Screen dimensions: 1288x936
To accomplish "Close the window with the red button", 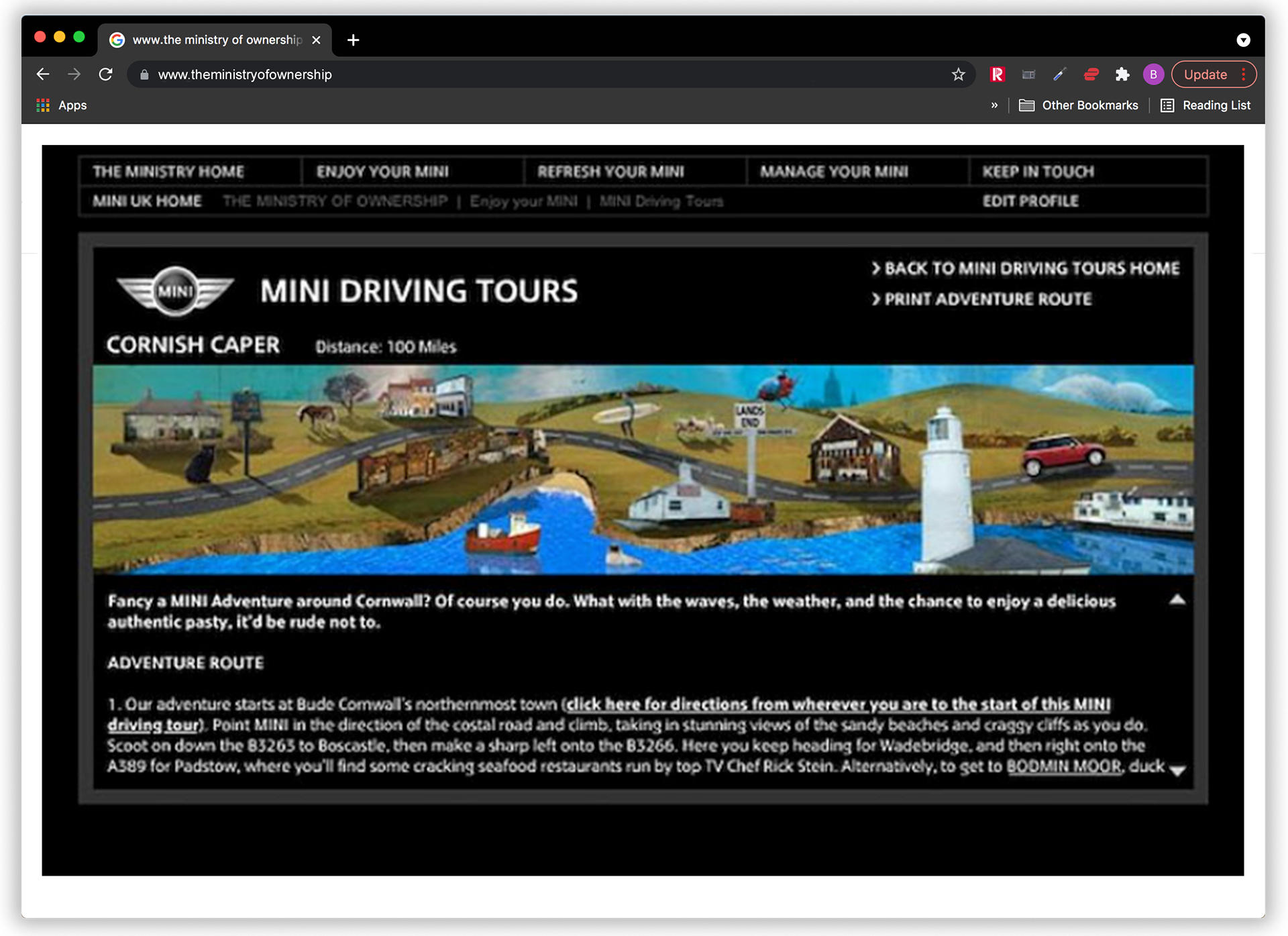I will click(40, 37).
